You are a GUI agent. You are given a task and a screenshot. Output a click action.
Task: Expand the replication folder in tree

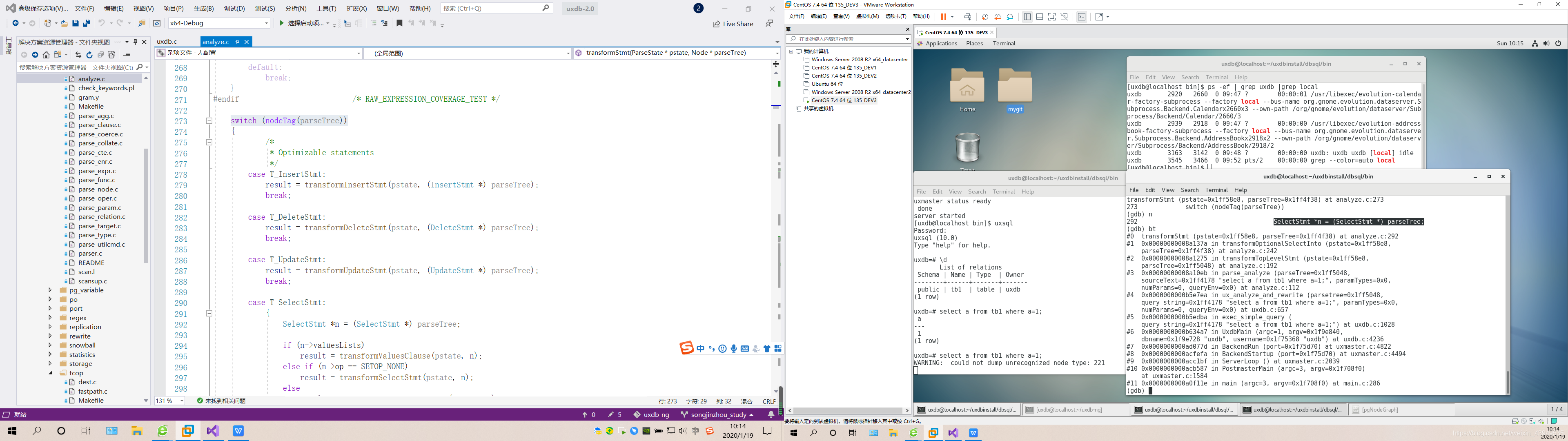pos(51,327)
